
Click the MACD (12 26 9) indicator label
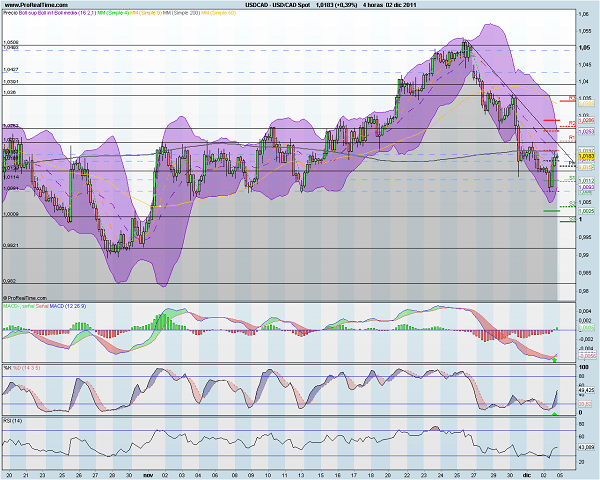(x=68, y=306)
